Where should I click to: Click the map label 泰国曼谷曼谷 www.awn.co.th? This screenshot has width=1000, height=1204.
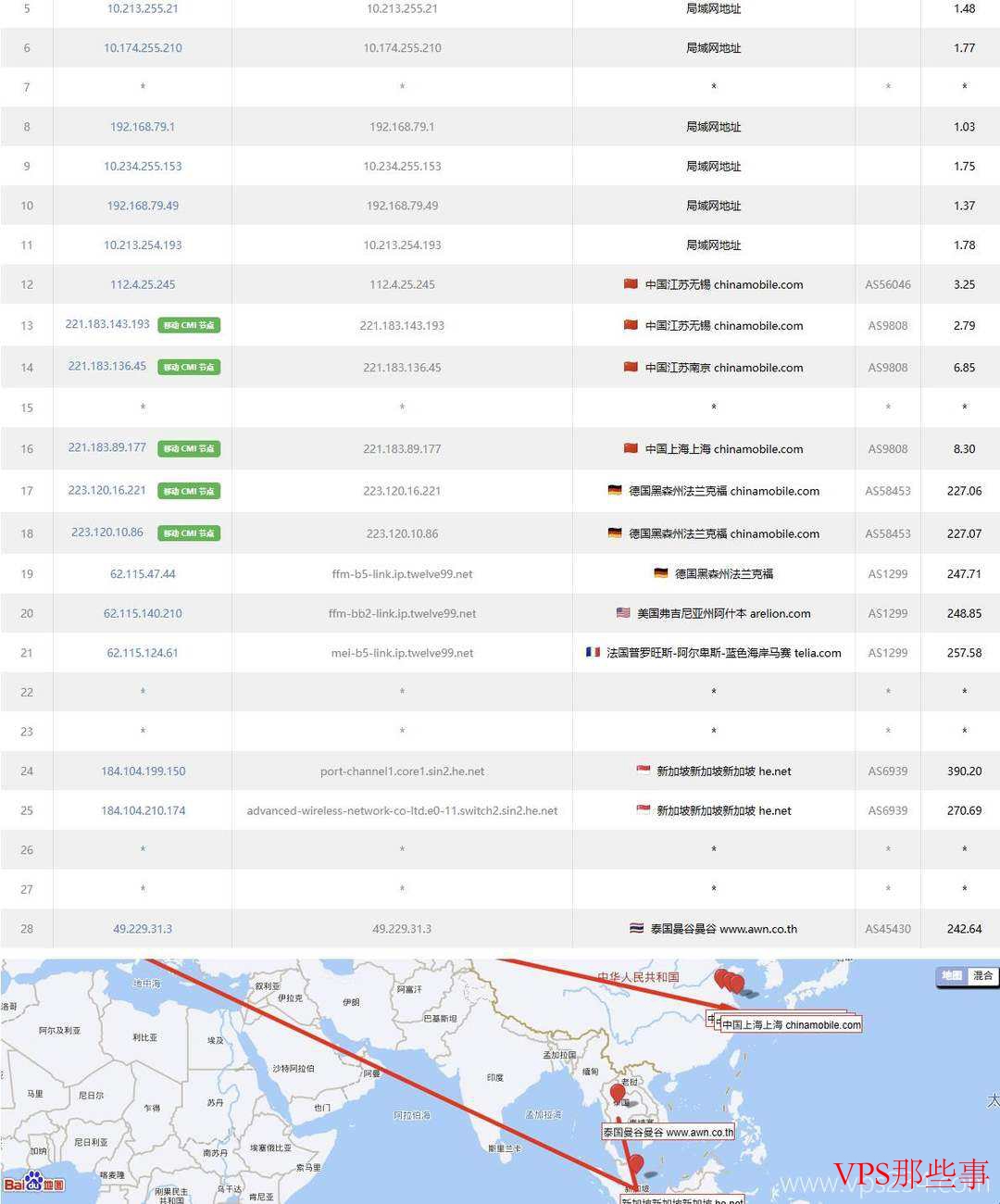click(x=668, y=1132)
